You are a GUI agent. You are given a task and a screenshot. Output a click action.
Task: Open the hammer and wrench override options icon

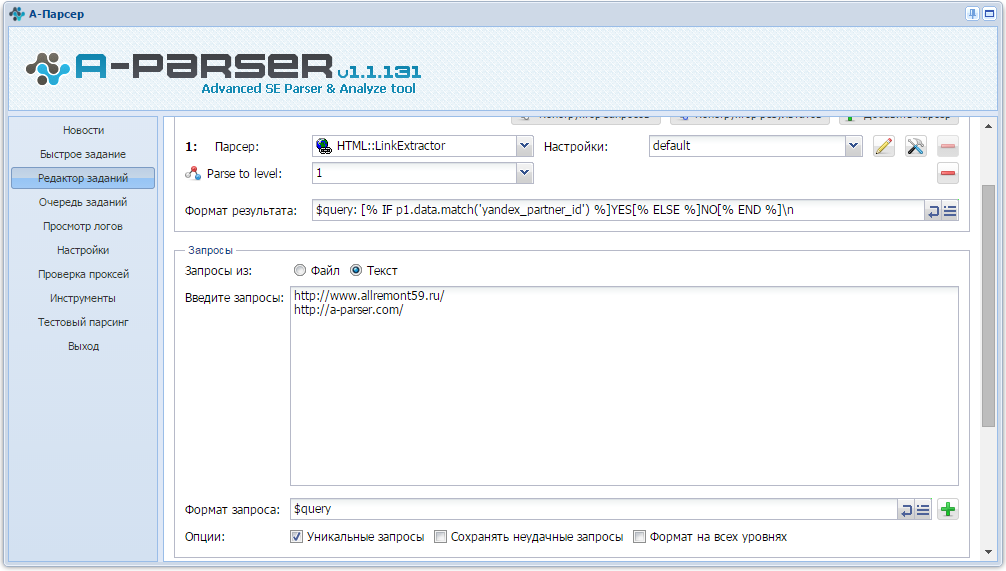(x=916, y=146)
